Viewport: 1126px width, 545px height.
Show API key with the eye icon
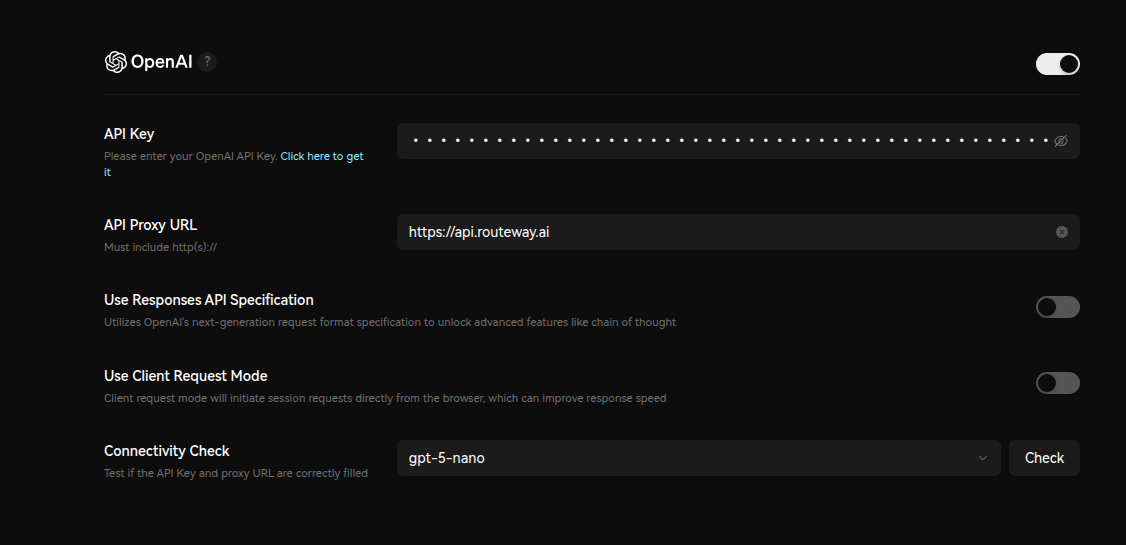click(x=1061, y=141)
